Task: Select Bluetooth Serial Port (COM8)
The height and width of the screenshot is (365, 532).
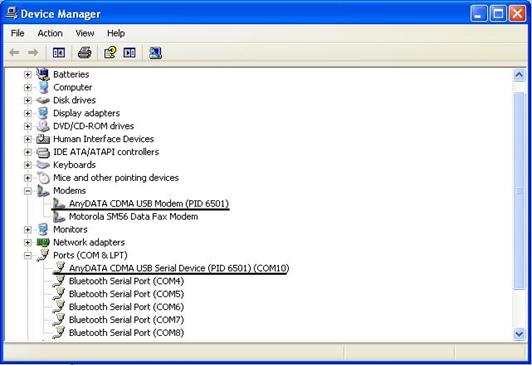Action: pyautogui.click(x=126, y=332)
